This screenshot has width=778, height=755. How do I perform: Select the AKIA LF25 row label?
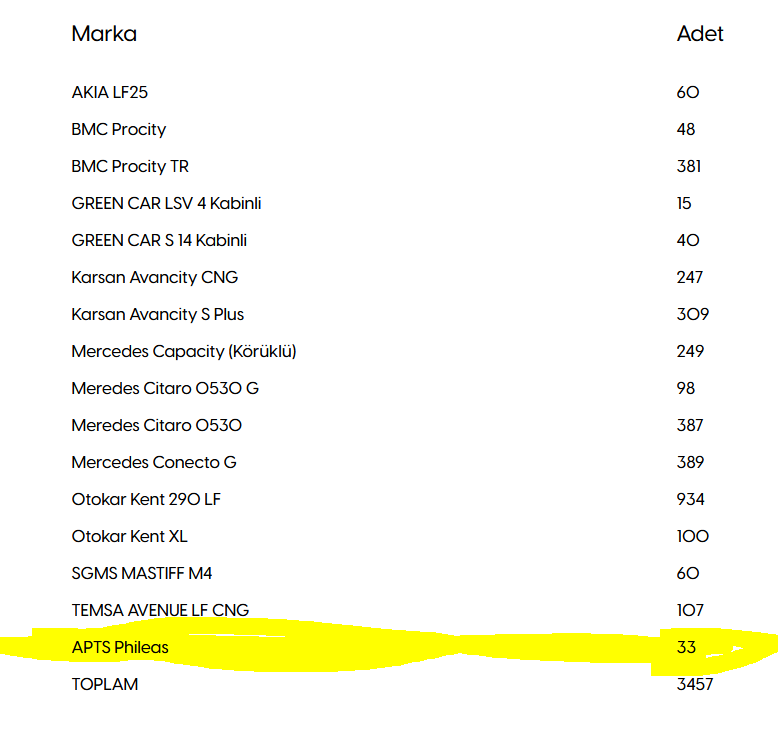click(x=110, y=92)
